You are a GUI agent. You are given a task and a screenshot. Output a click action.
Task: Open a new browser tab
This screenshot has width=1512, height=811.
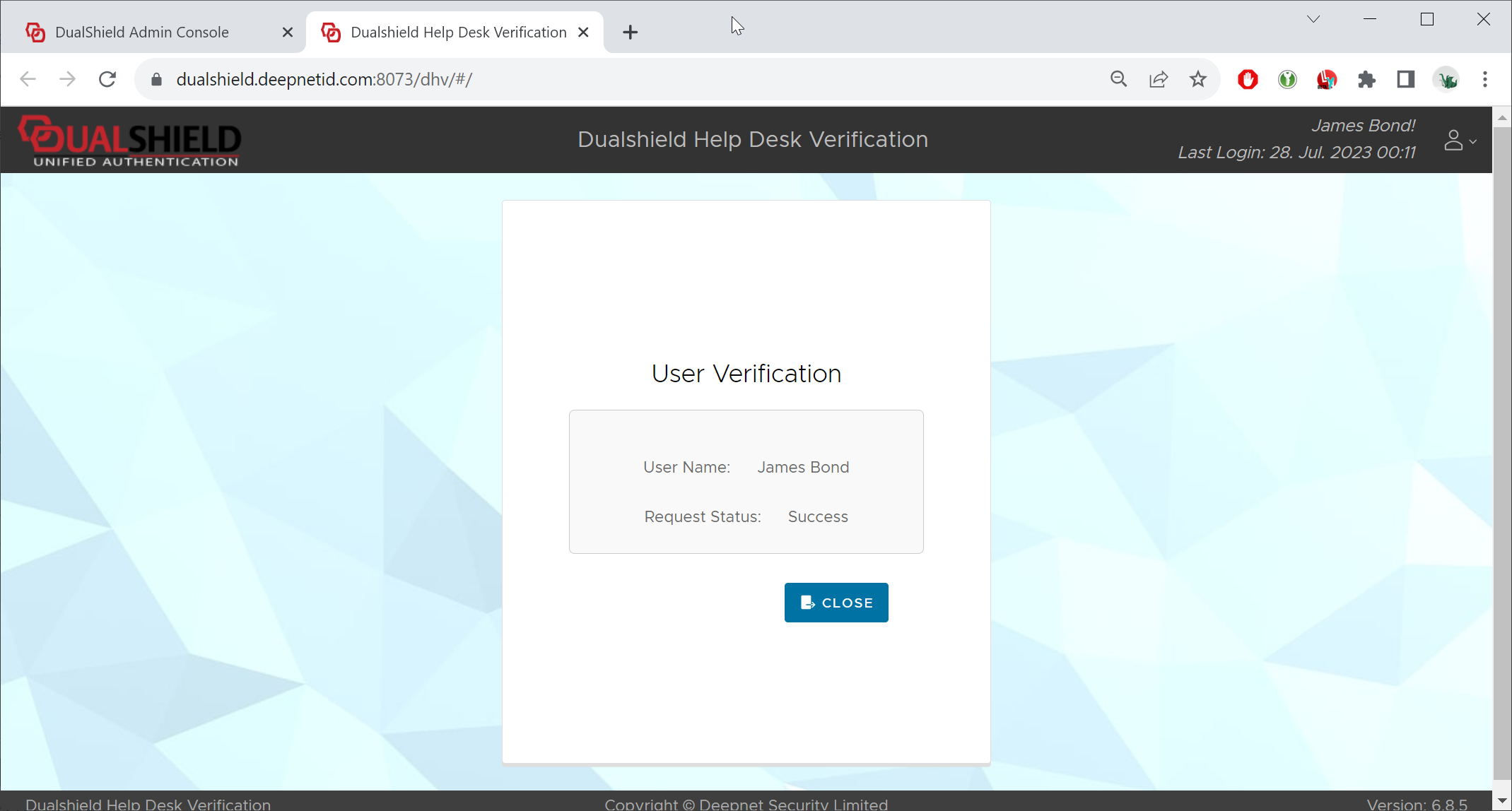(x=630, y=32)
